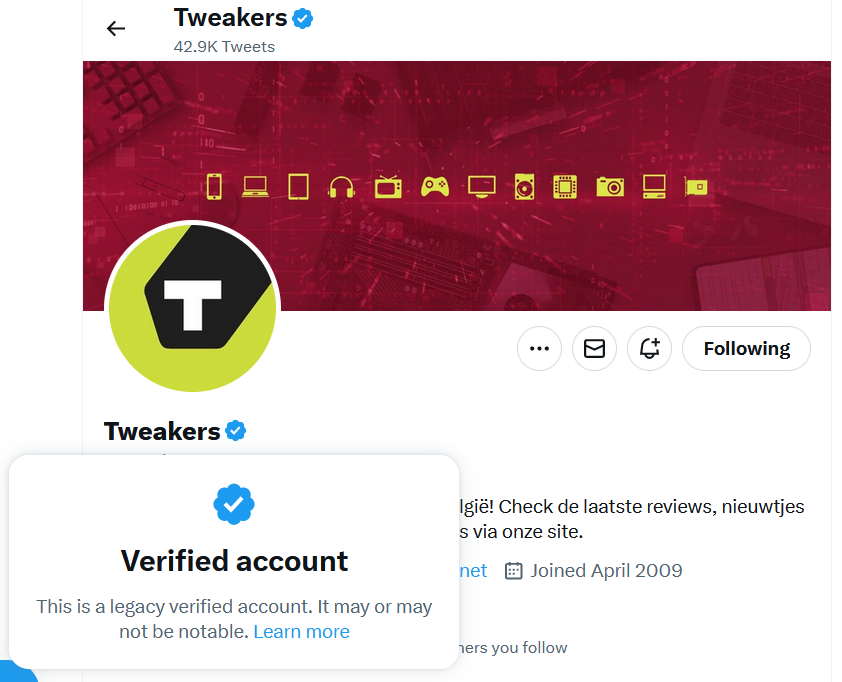Open the Tweakers profile picture
Viewport: 842px width, 682px height.
[192, 306]
